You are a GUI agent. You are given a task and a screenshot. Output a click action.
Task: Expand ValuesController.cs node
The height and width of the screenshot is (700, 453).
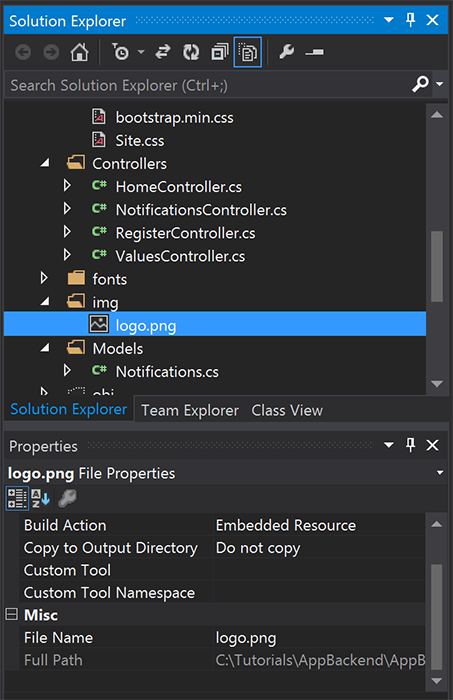tap(67, 255)
